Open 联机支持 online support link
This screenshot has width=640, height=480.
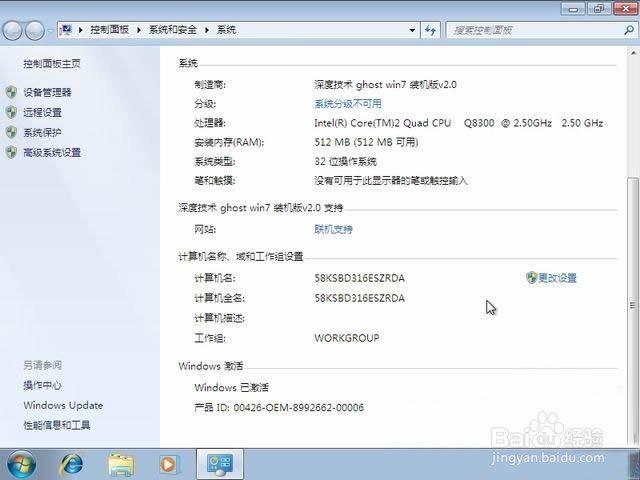pyautogui.click(x=333, y=229)
